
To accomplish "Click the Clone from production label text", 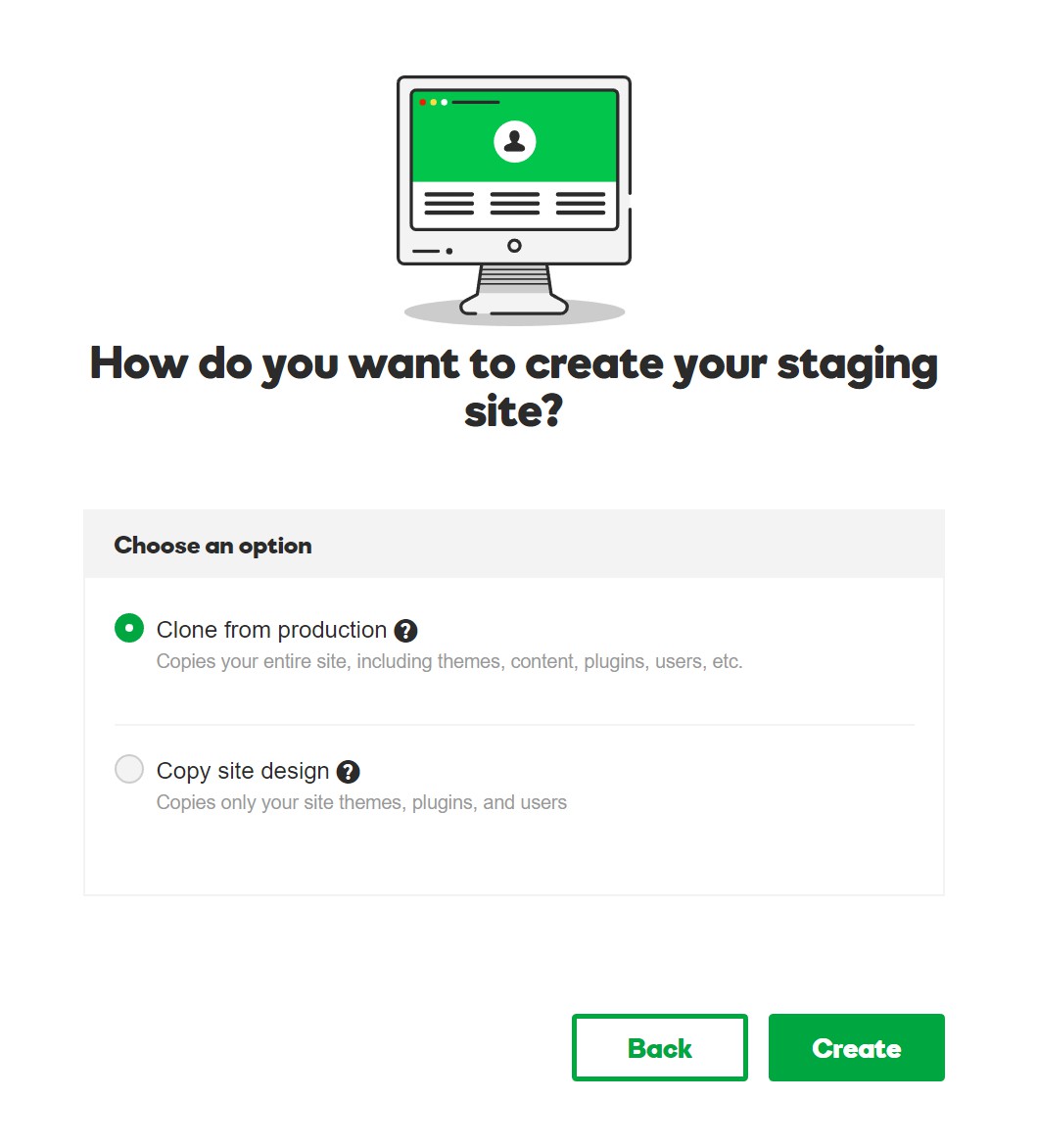I will tap(271, 630).
